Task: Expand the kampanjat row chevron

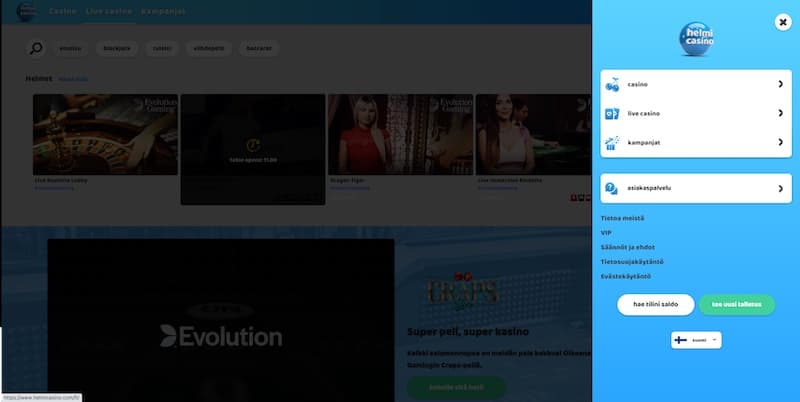Action: pyautogui.click(x=780, y=142)
